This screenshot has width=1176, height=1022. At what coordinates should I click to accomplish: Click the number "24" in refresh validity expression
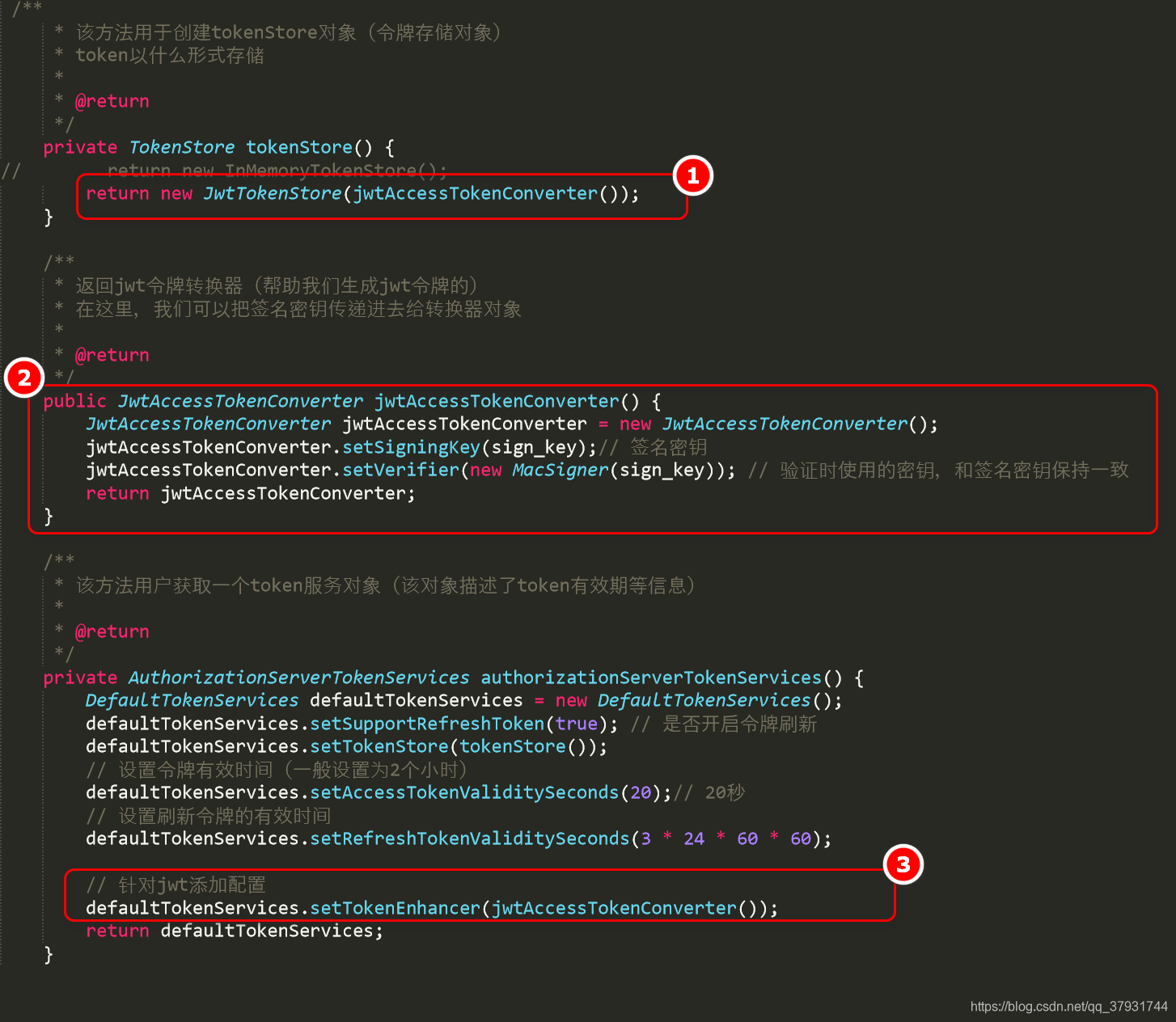tap(694, 838)
